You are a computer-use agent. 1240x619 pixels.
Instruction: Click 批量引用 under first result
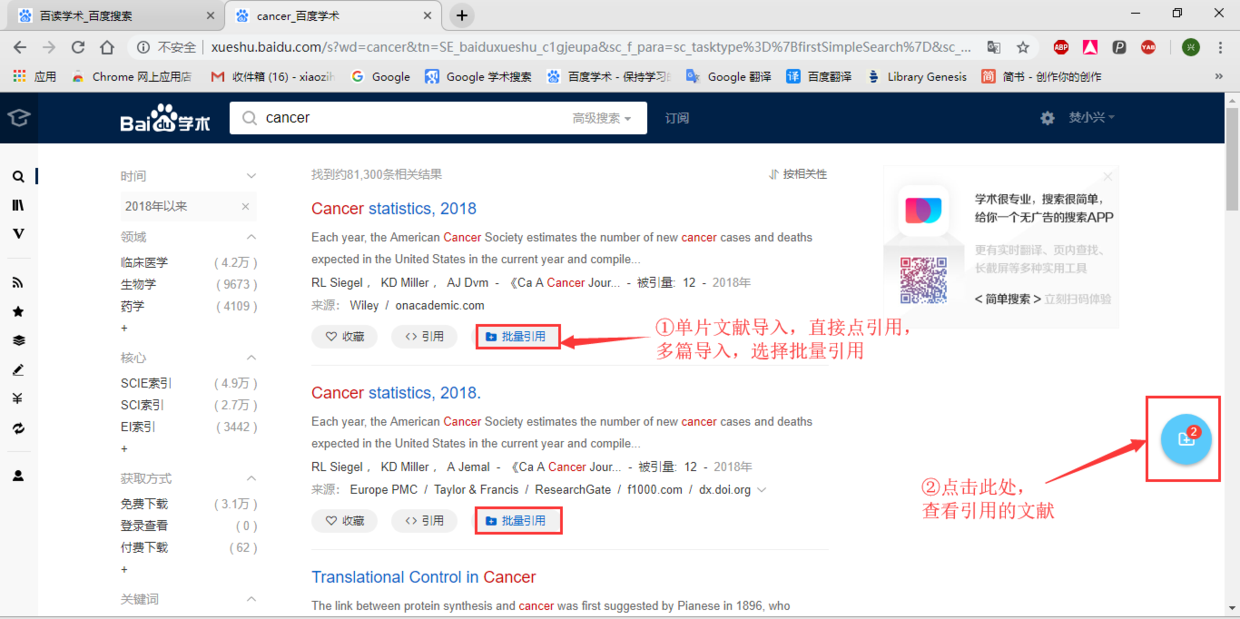click(518, 337)
